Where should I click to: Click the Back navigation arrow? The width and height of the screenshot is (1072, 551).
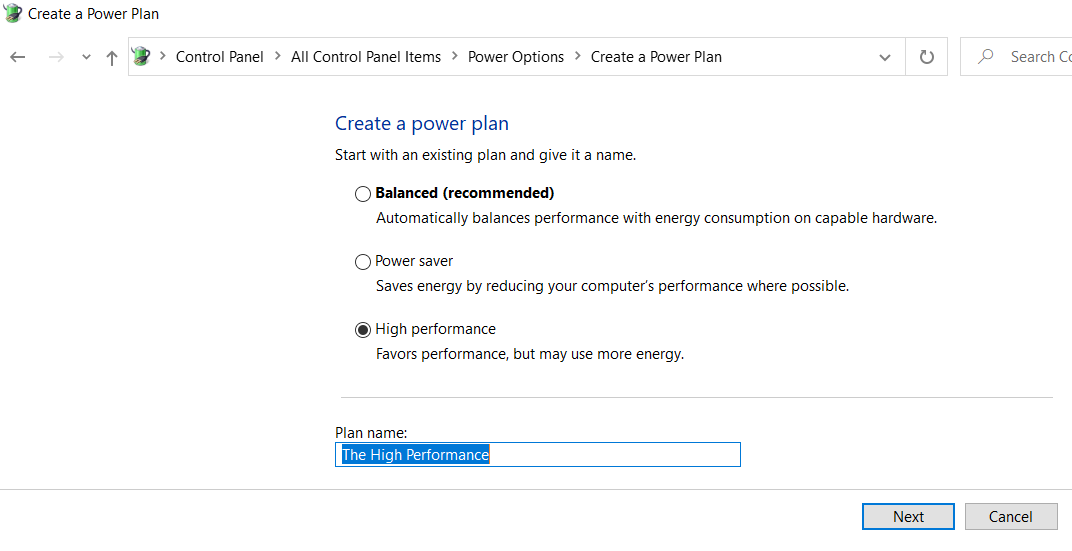[x=17, y=57]
